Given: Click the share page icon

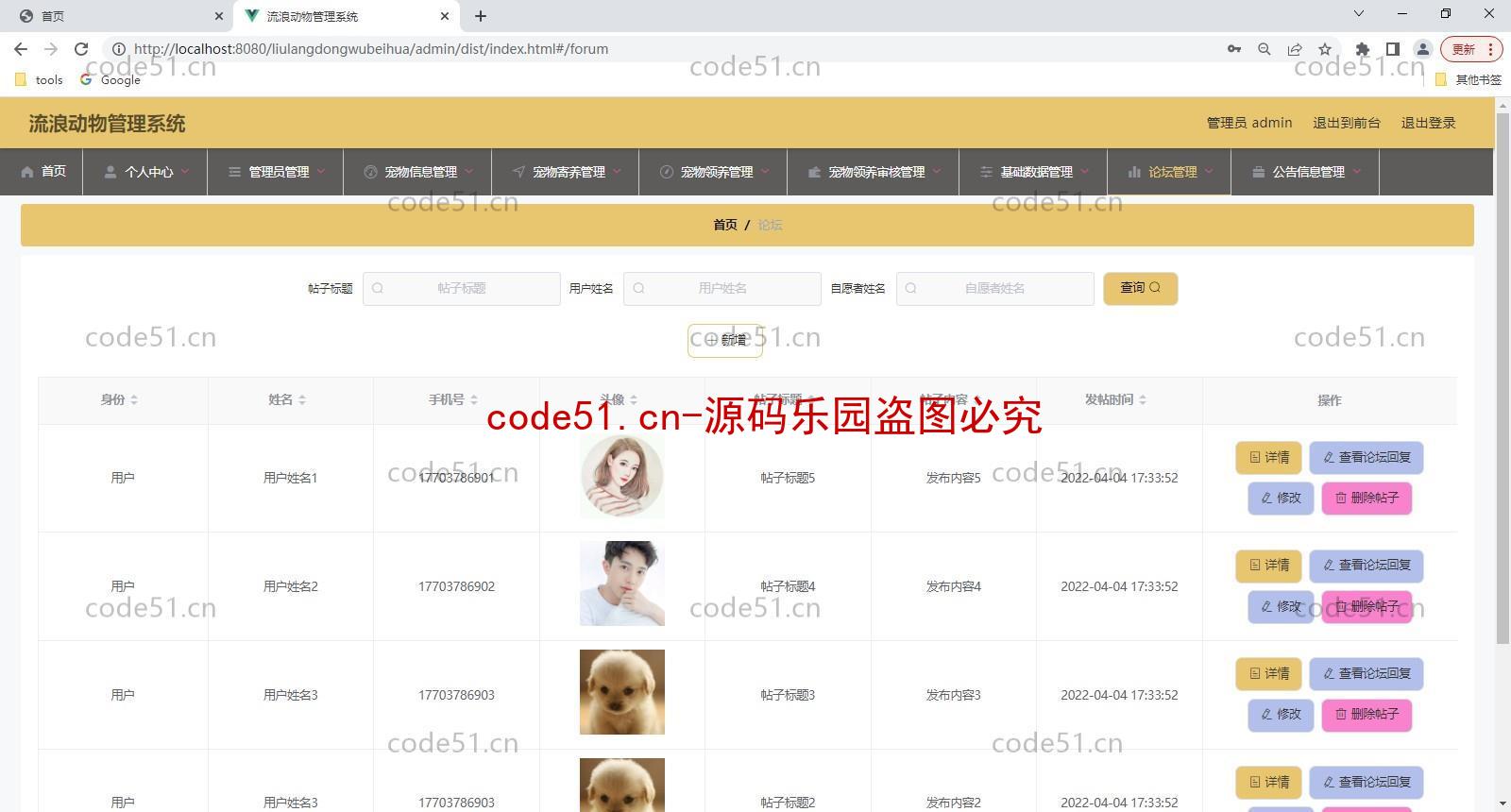Looking at the screenshot, I should [x=1295, y=49].
